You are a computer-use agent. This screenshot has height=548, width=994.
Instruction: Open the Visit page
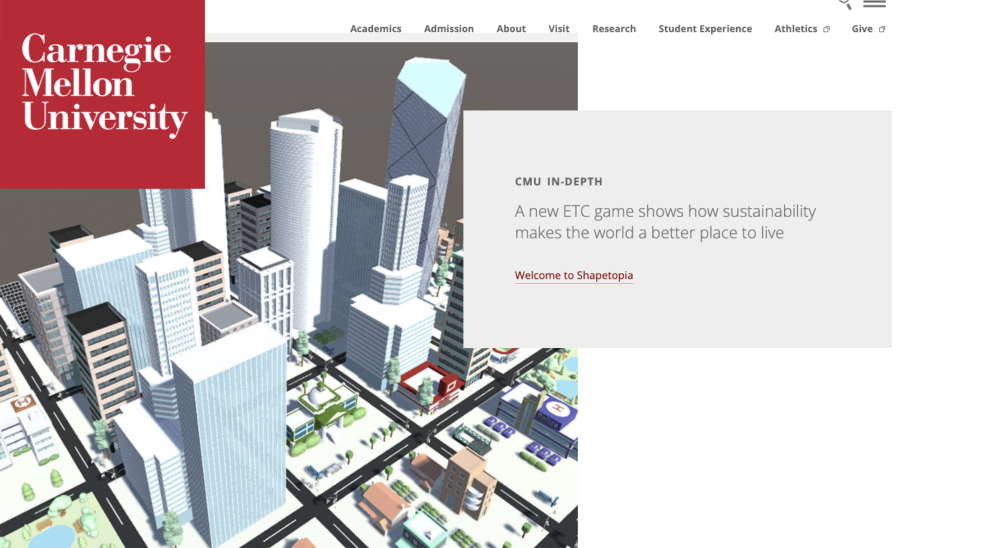(558, 29)
